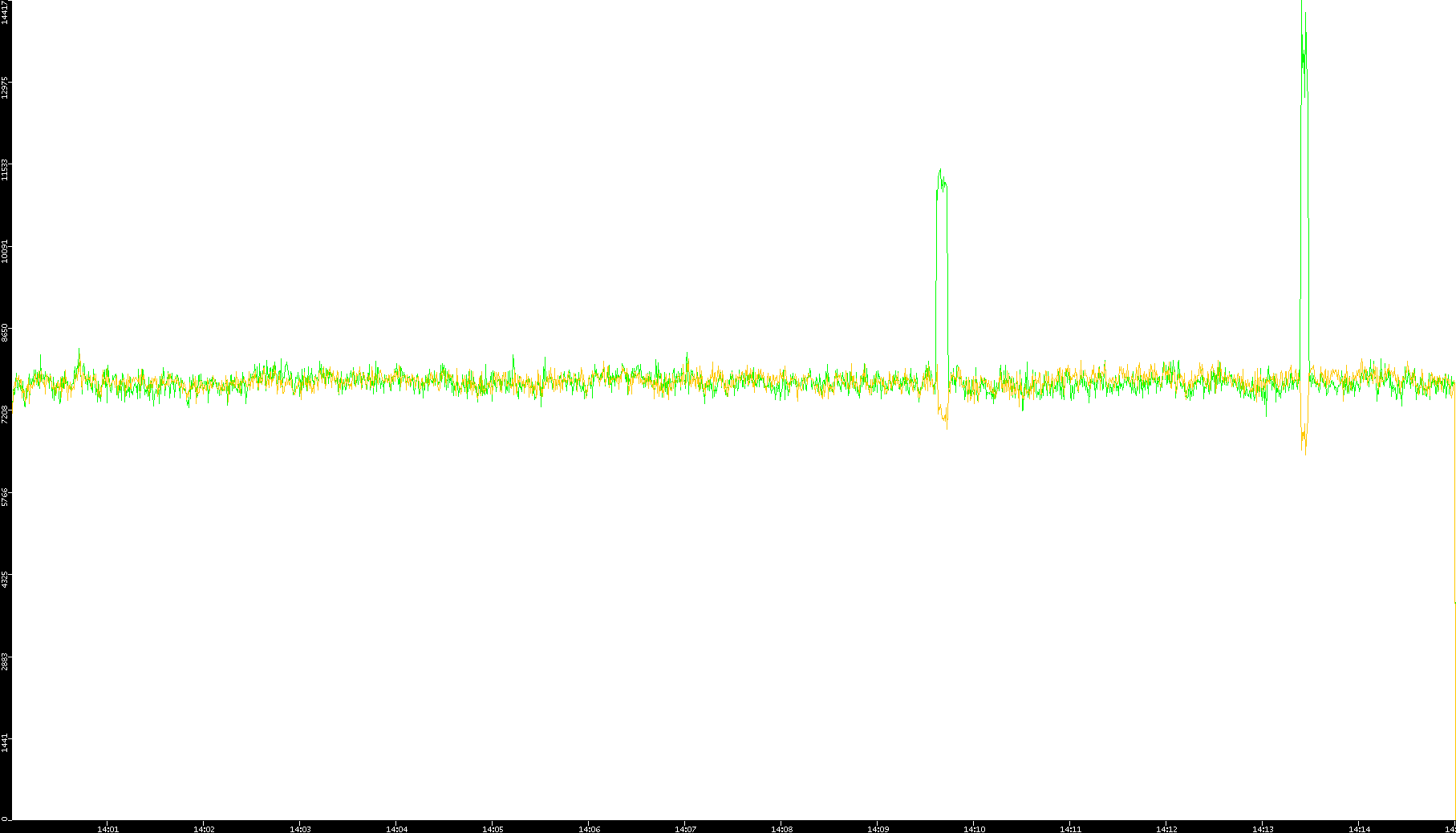The image size is (1456, 833).
Task: Select the 14:09 time axis label
Action: [878, 829]
